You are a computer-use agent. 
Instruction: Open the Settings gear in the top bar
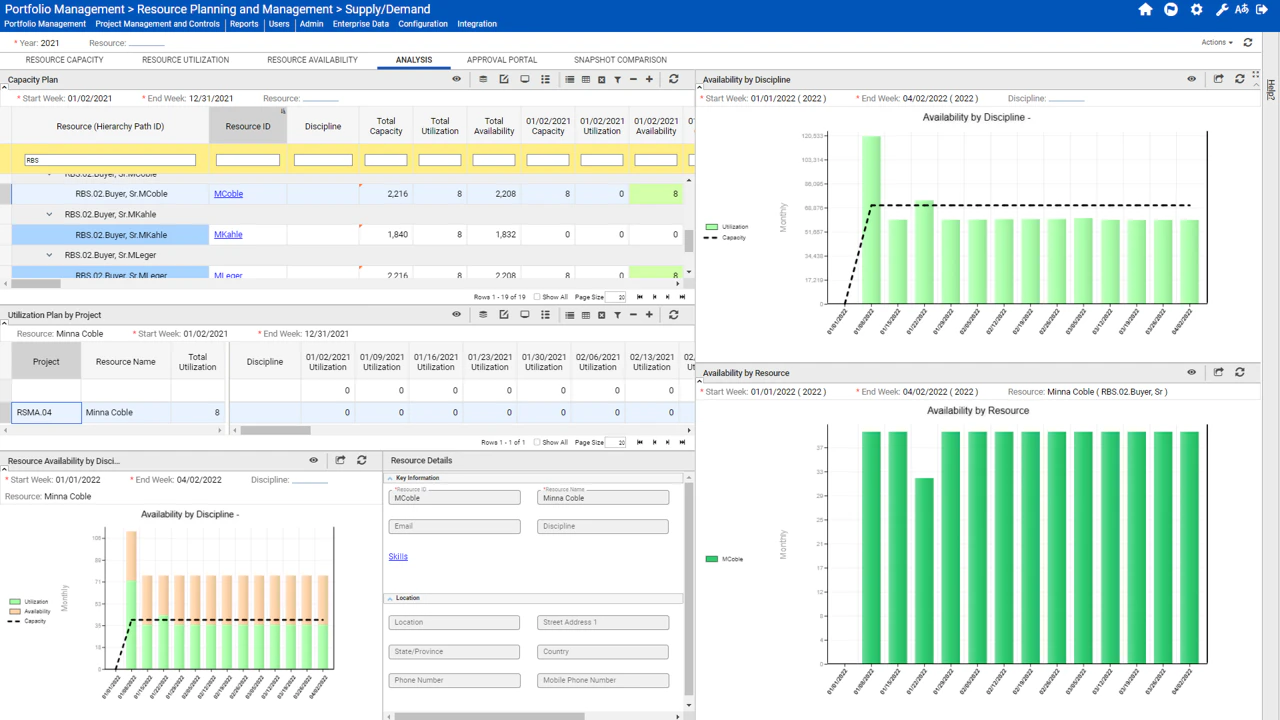1197,8
